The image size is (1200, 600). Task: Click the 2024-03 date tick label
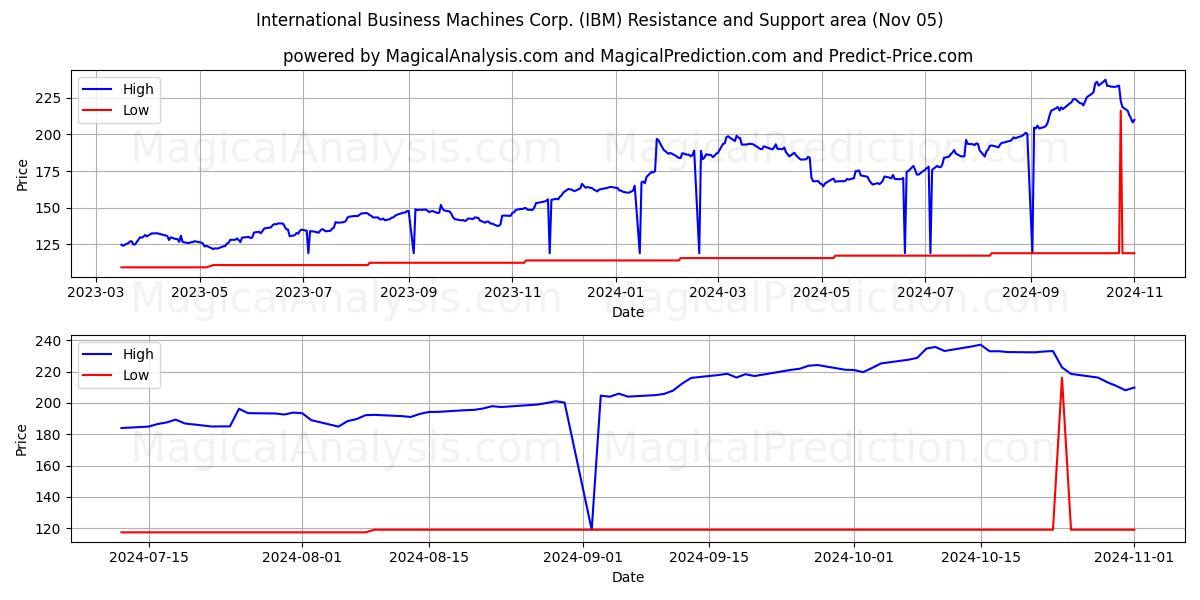coord(719,293)
